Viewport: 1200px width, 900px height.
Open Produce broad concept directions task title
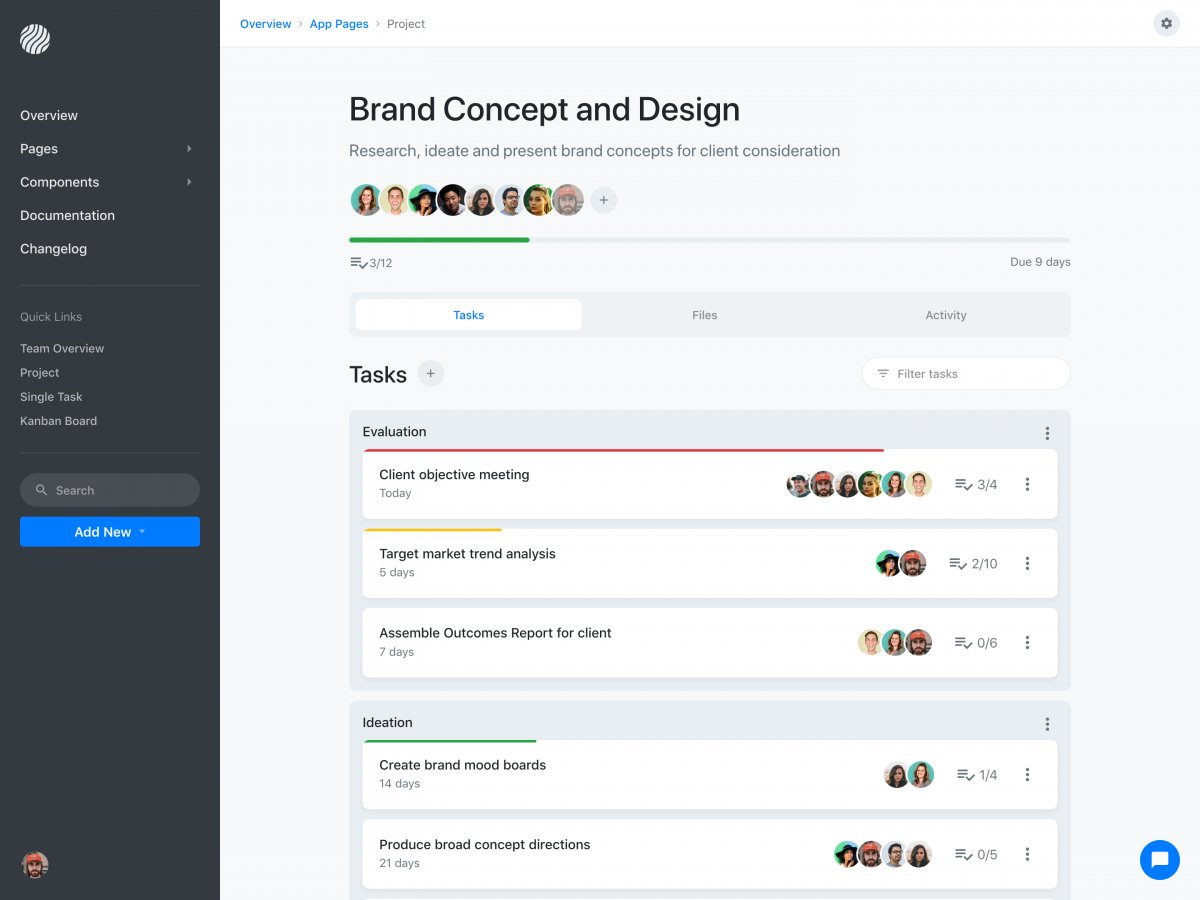pos(484,845)
